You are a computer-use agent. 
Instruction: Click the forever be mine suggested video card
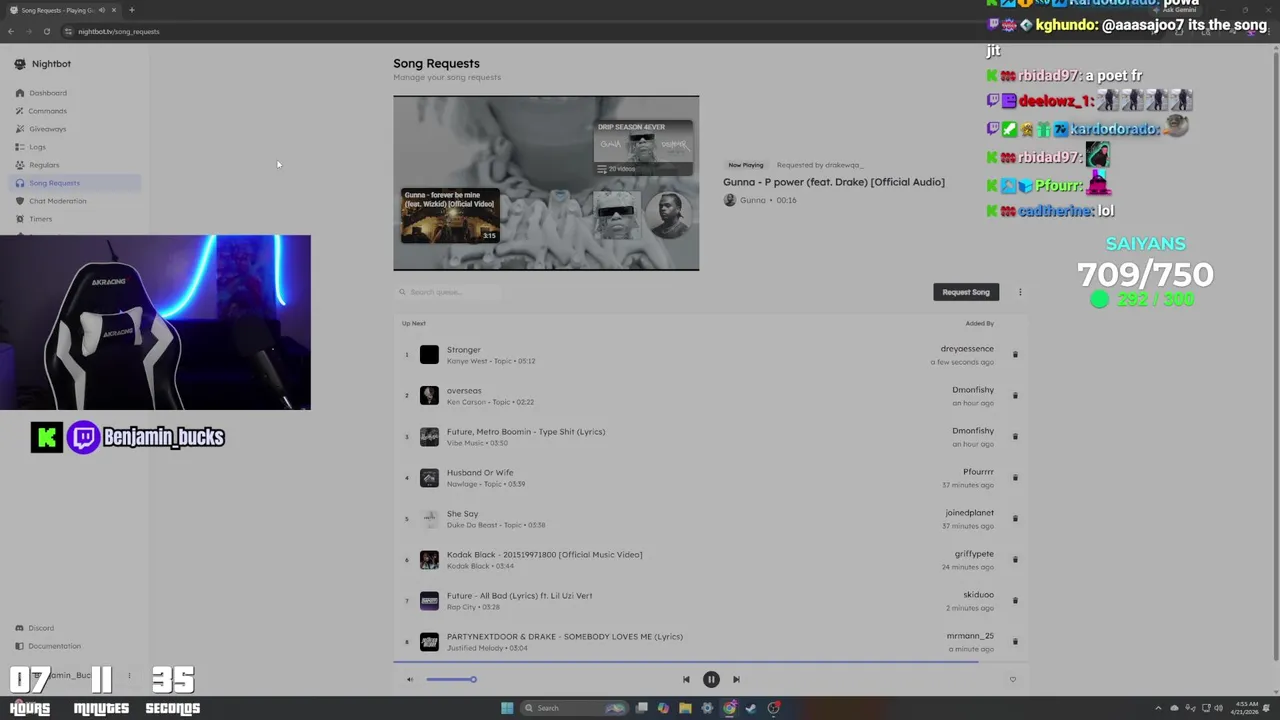(x=450, y=216)
